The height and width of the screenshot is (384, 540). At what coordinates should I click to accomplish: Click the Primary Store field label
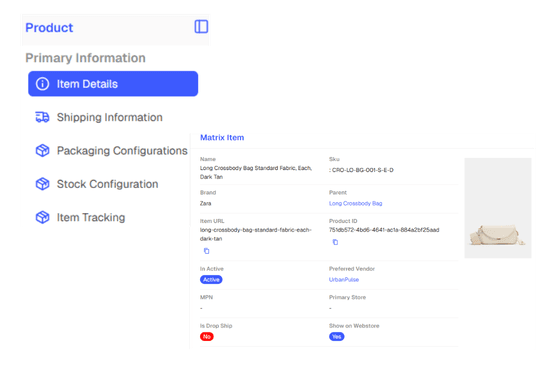coord(347,297)
